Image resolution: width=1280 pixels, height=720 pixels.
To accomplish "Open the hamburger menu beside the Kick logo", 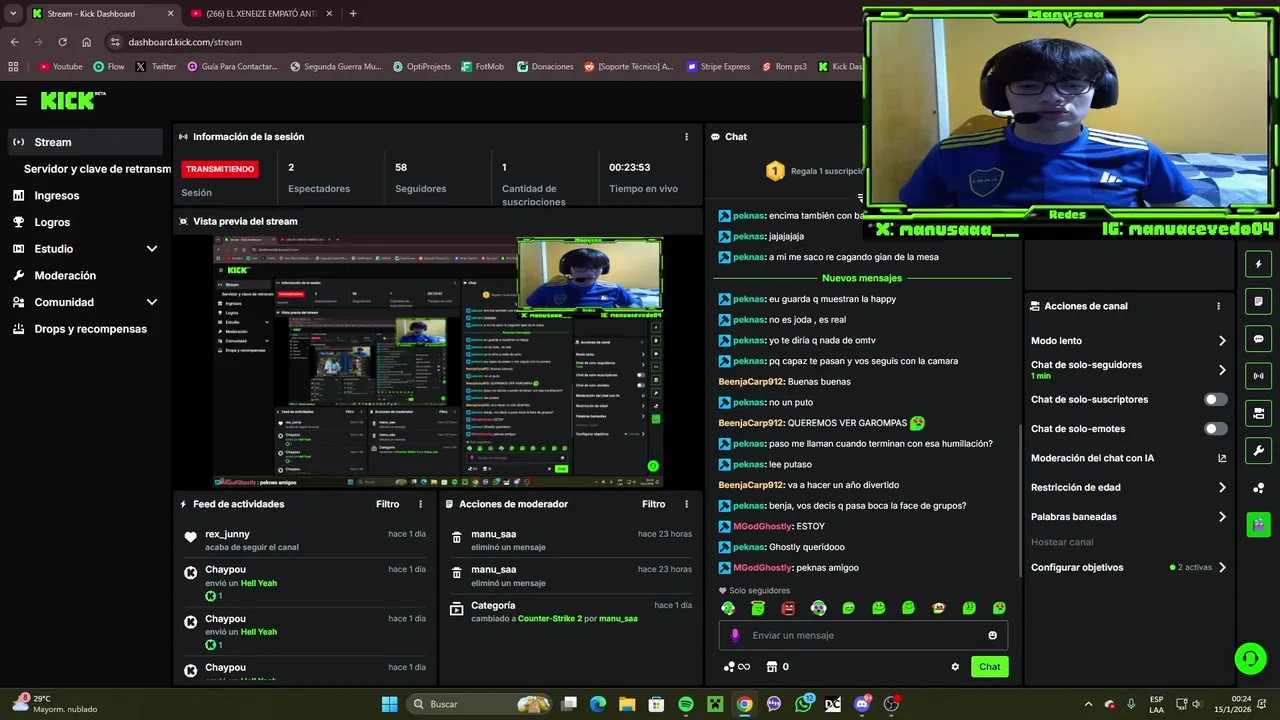I will pos(21,101).
